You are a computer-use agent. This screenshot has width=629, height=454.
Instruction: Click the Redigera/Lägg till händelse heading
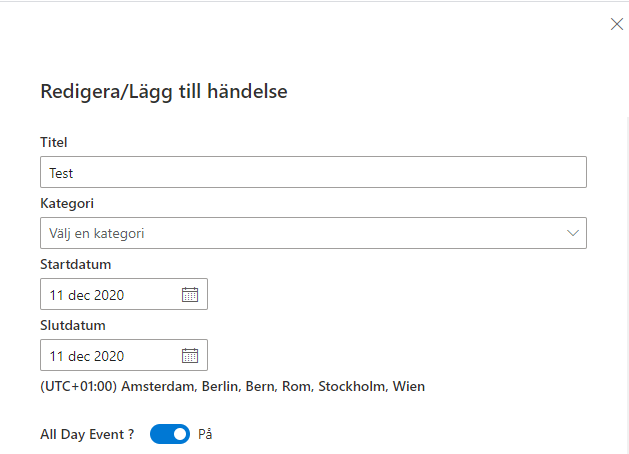point(164,92)
